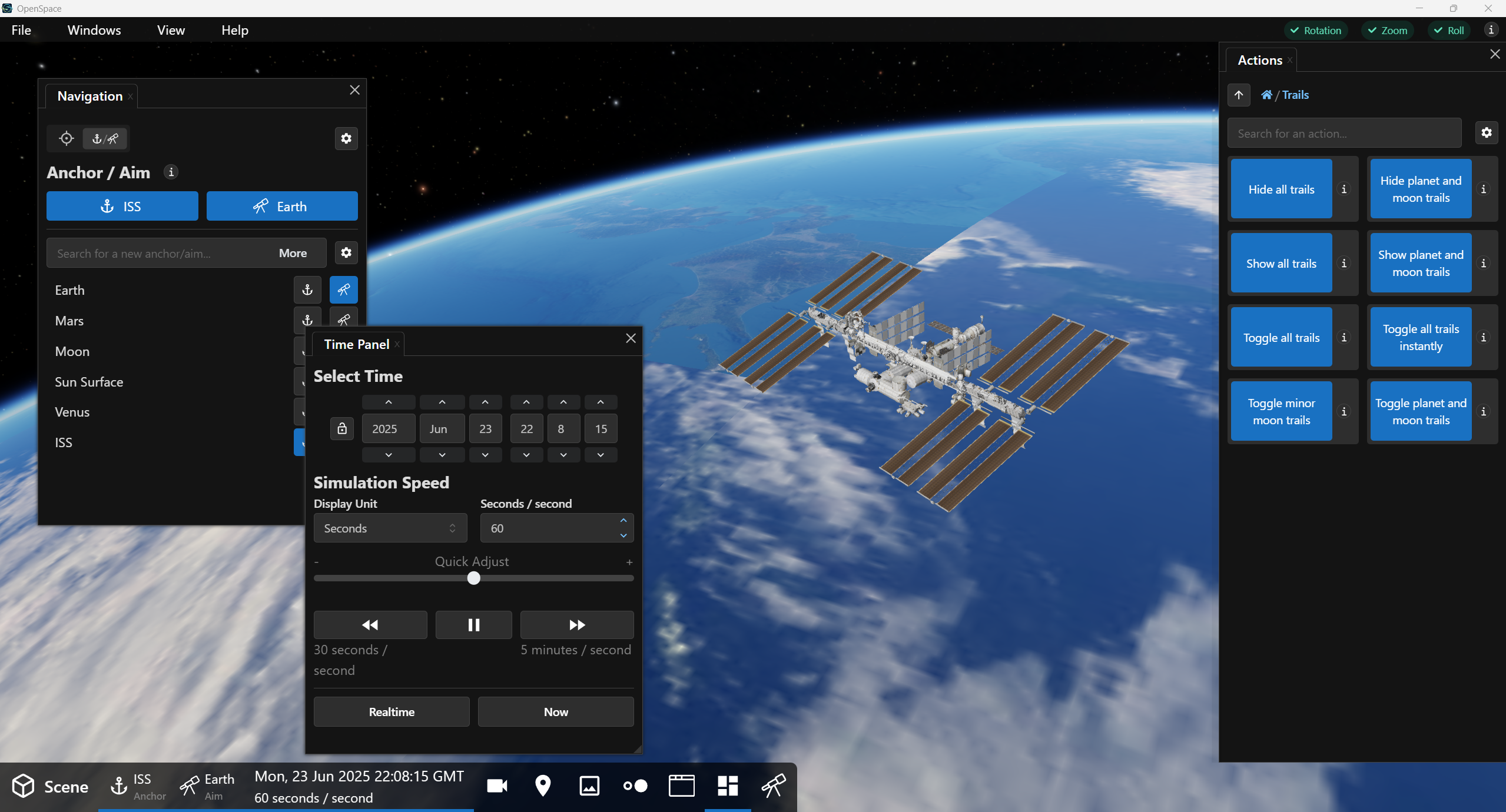
Task: Open search settings gear beside More
Action: pos(346,252)
